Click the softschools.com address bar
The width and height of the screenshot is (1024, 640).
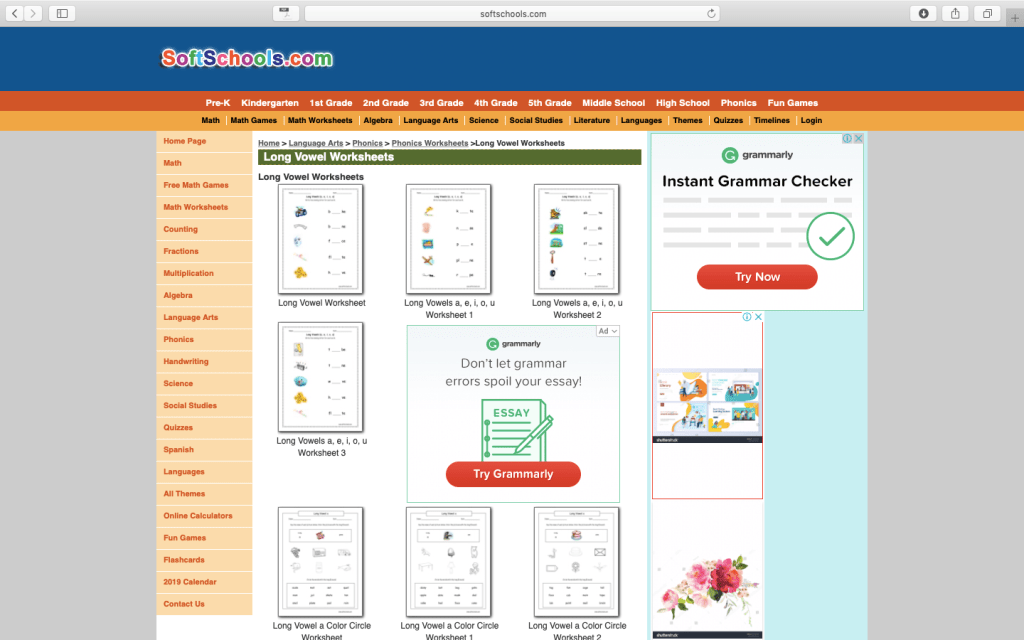(x=511, y=13)
